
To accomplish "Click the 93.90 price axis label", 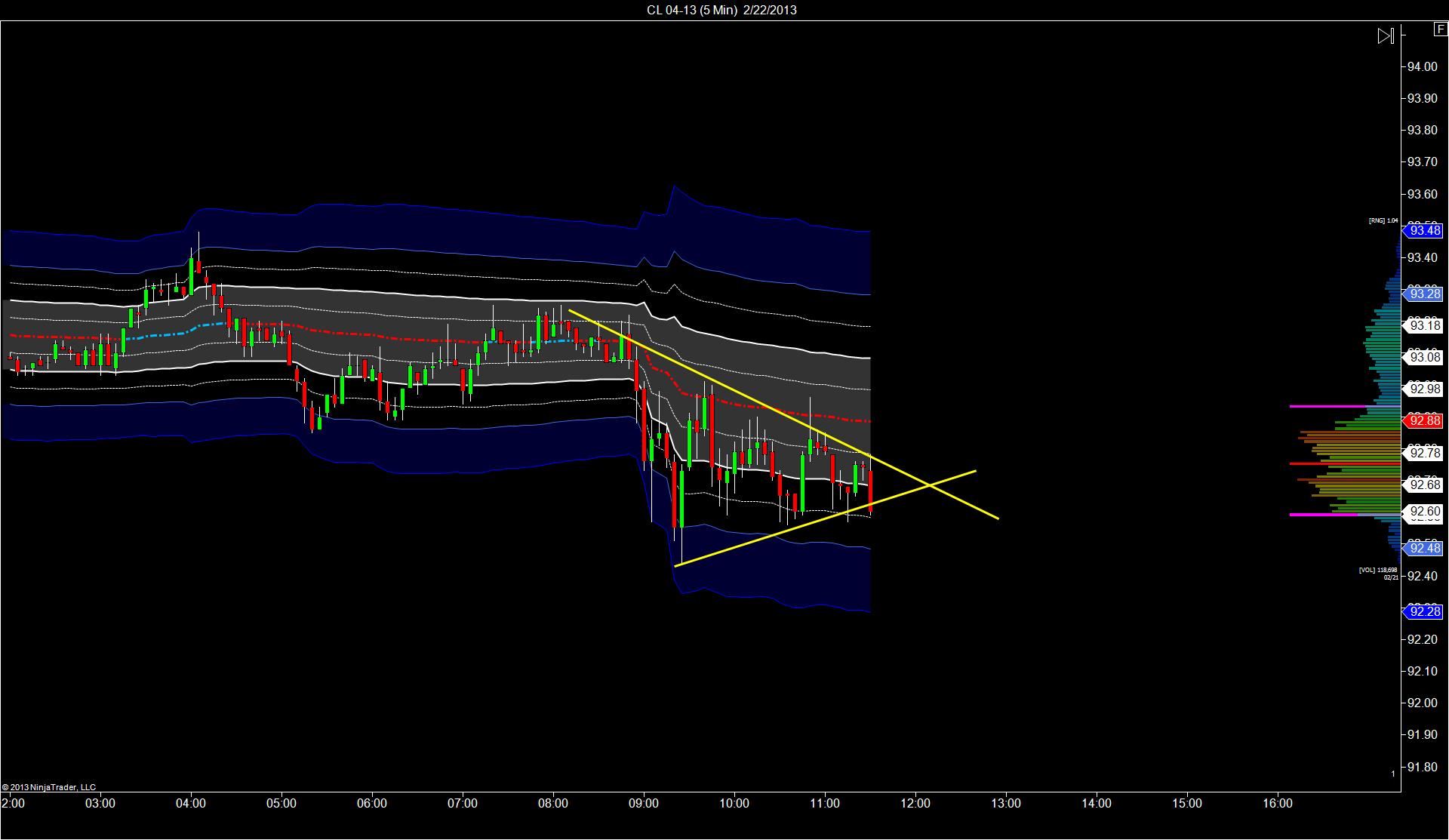I will [x=1423, y=98].
